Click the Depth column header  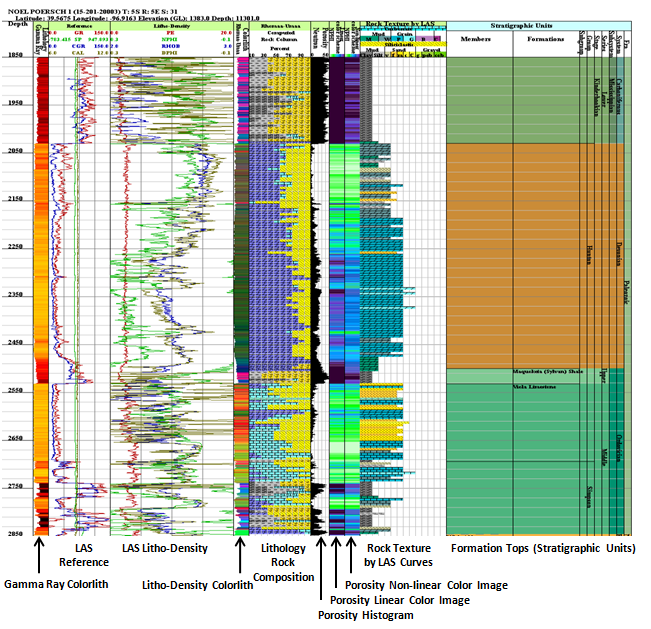(x=18, y=24)
